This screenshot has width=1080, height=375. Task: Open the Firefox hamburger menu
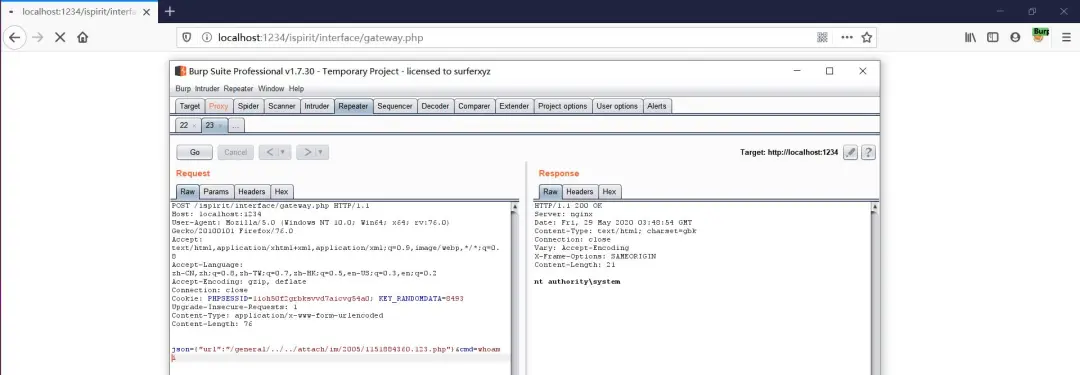[x=1066, y=37]
